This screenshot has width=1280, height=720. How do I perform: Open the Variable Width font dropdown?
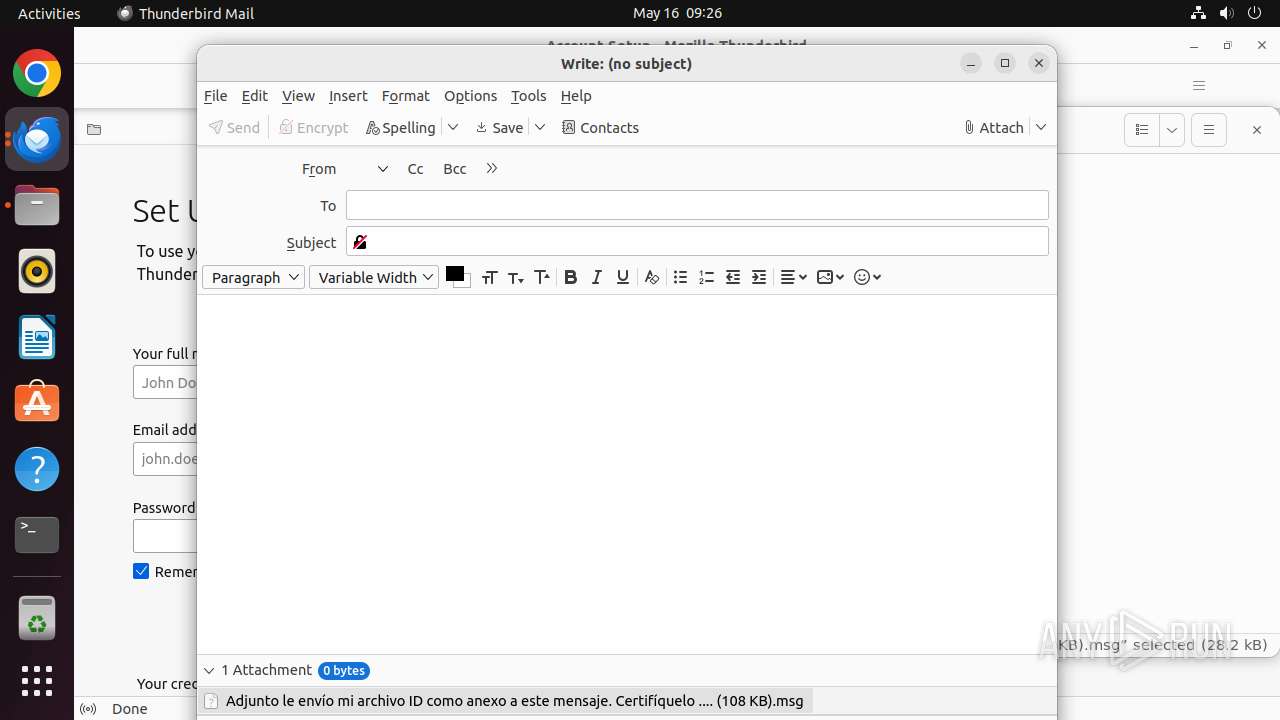point(374,277)
